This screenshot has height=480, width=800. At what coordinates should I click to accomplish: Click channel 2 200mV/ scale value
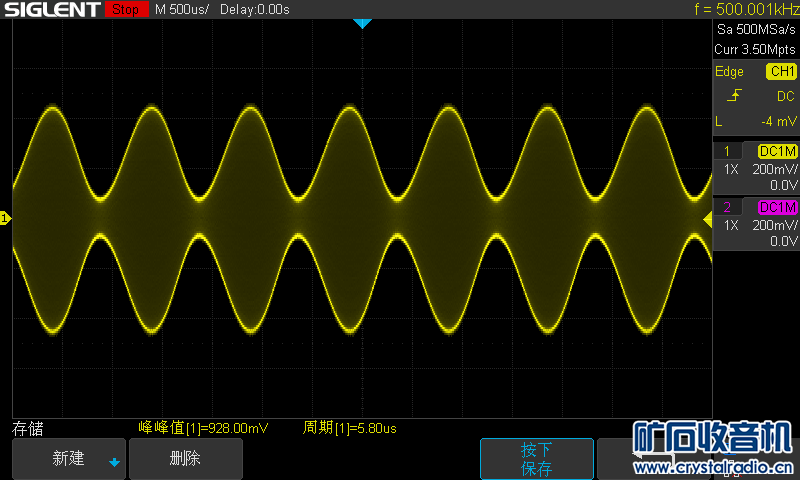(774, 225)
